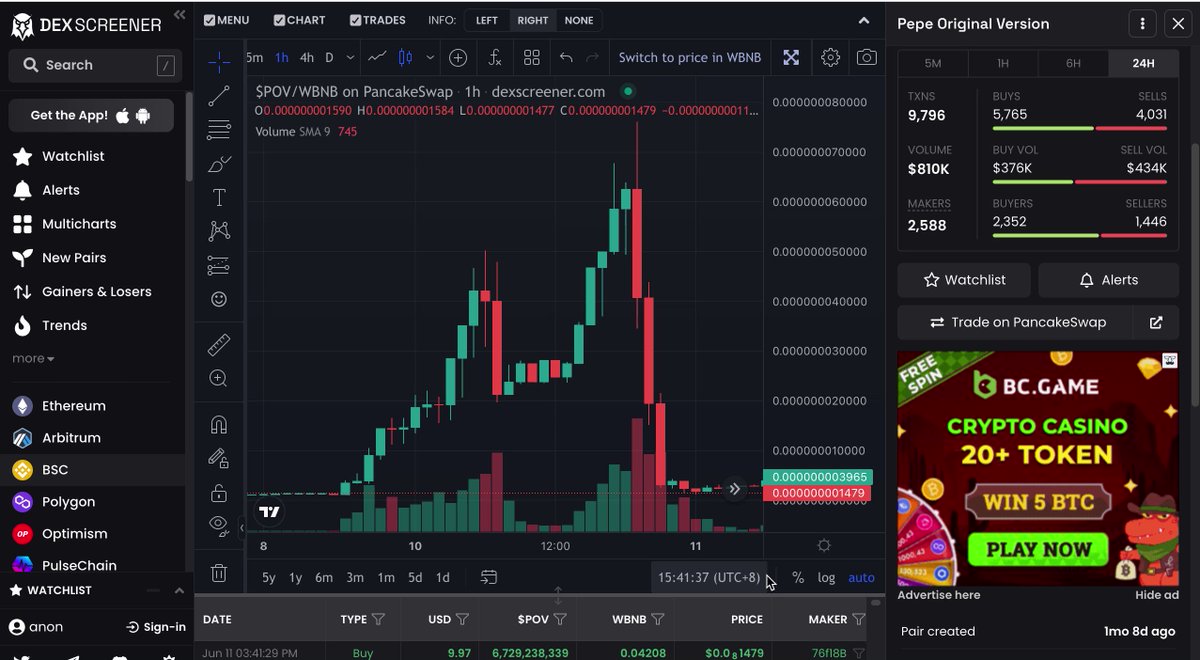Open chart settings gear in top toolbar
Viewport: 1200px width, 660px height.
click(830, 58)
